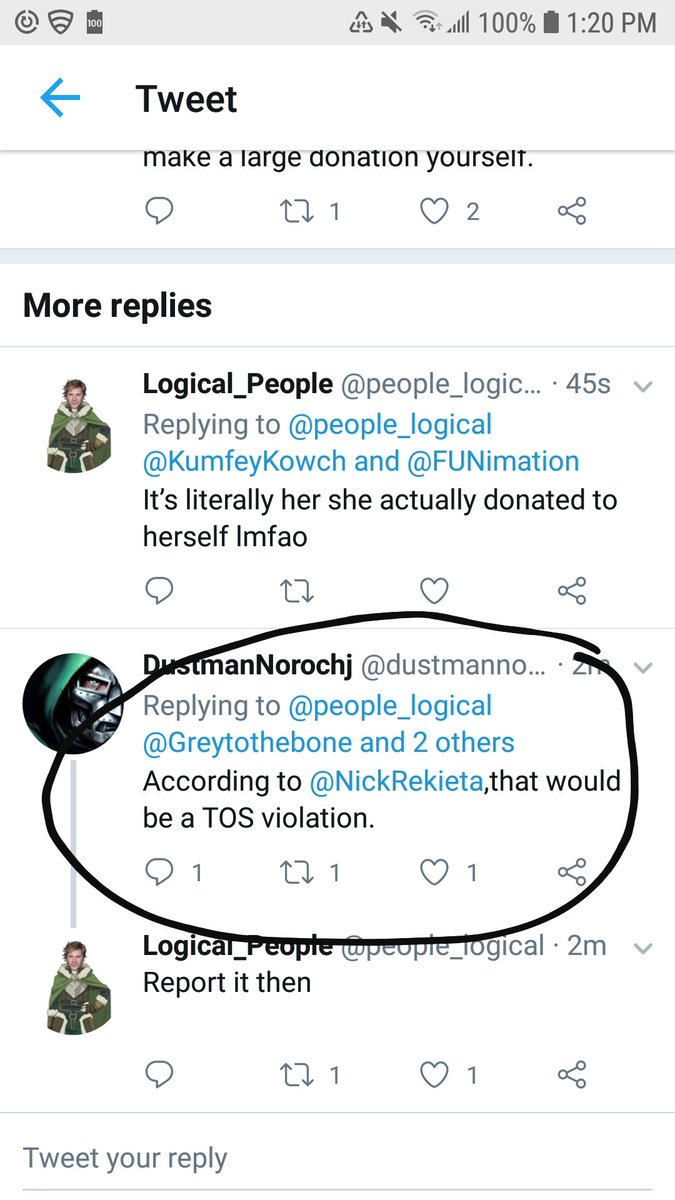
Task: Like DustmanNorochj's TOS violation tweet
Action: coord(434,873)
